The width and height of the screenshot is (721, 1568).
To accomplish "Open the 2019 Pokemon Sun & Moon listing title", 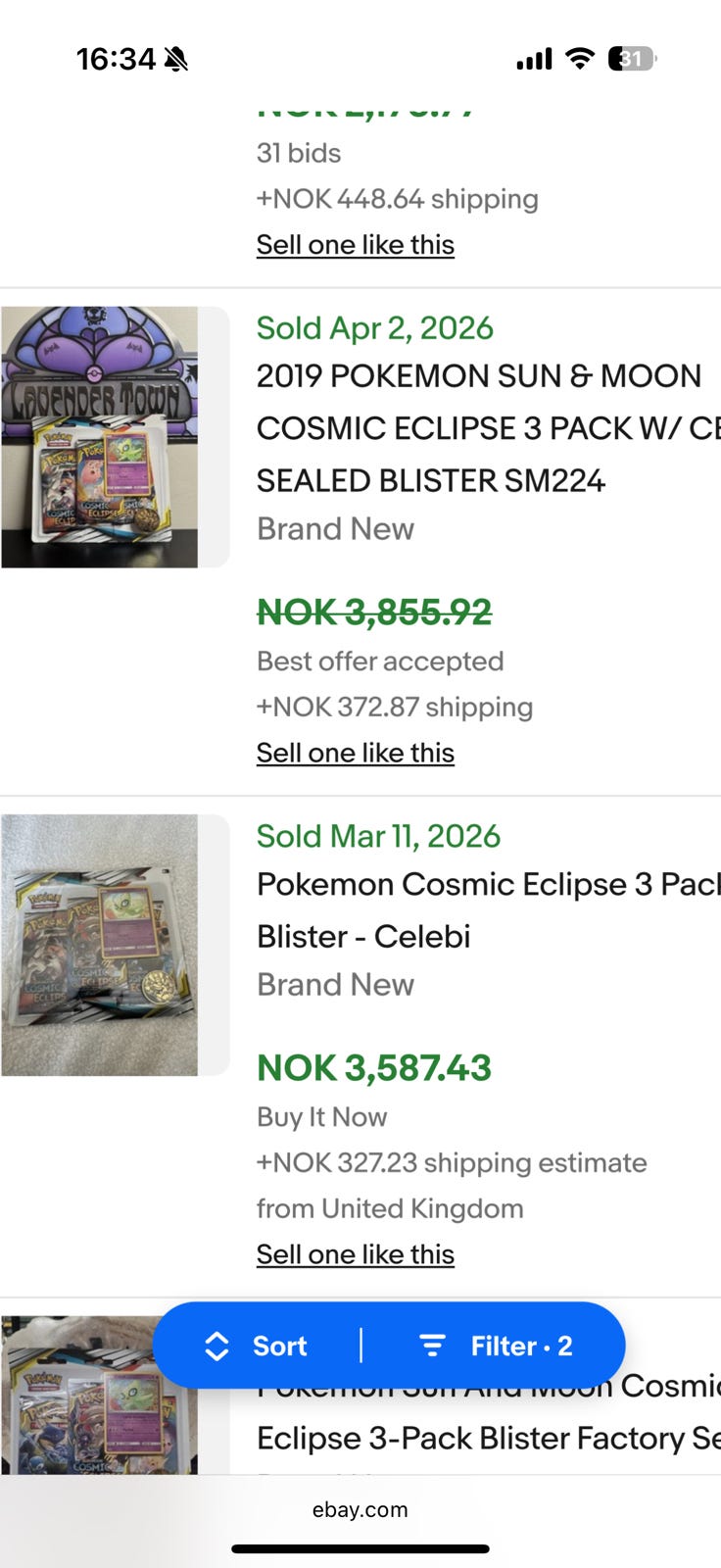I will click(x=480, y=428).
